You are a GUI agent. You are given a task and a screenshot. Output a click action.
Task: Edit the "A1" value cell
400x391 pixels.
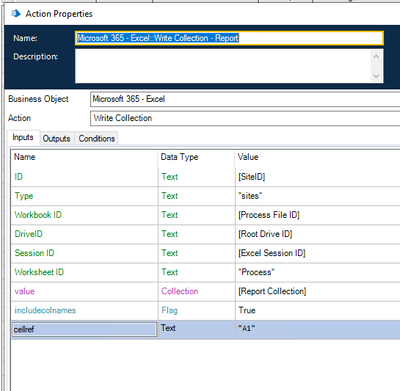[x=318, y=330]
